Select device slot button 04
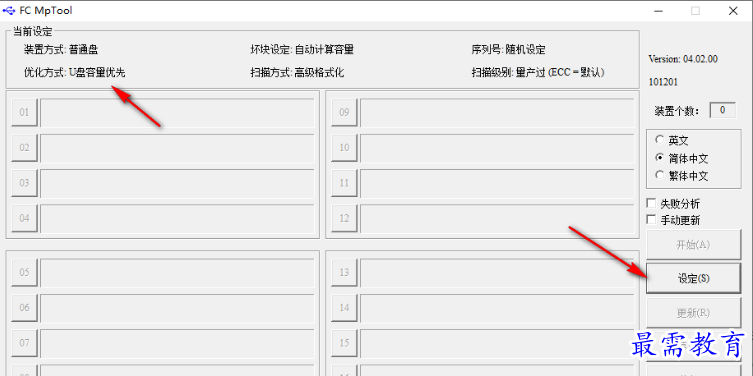The height and width of the screenshot is (376, 753). click(24, 218)
